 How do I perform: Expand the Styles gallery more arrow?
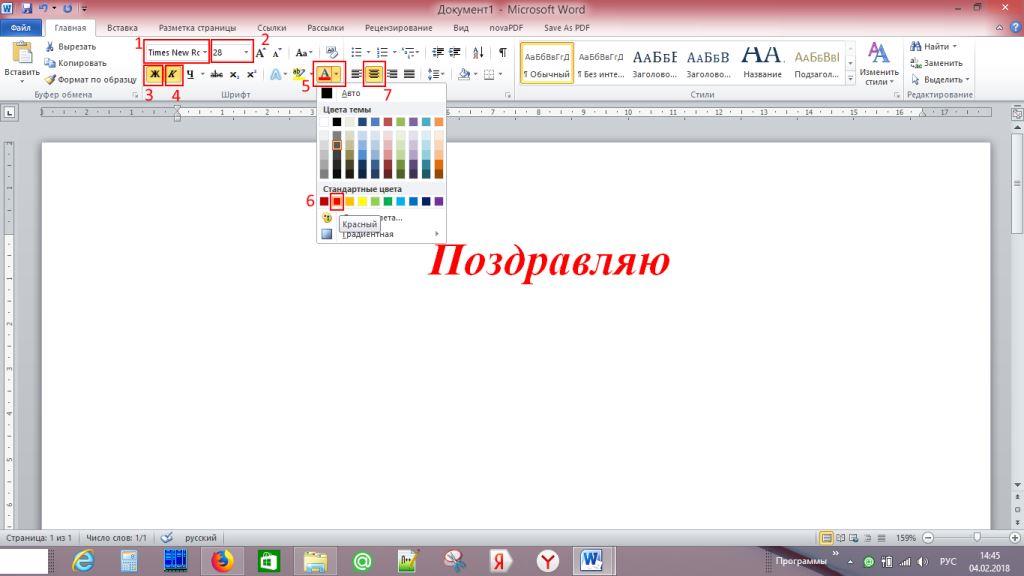850,78
